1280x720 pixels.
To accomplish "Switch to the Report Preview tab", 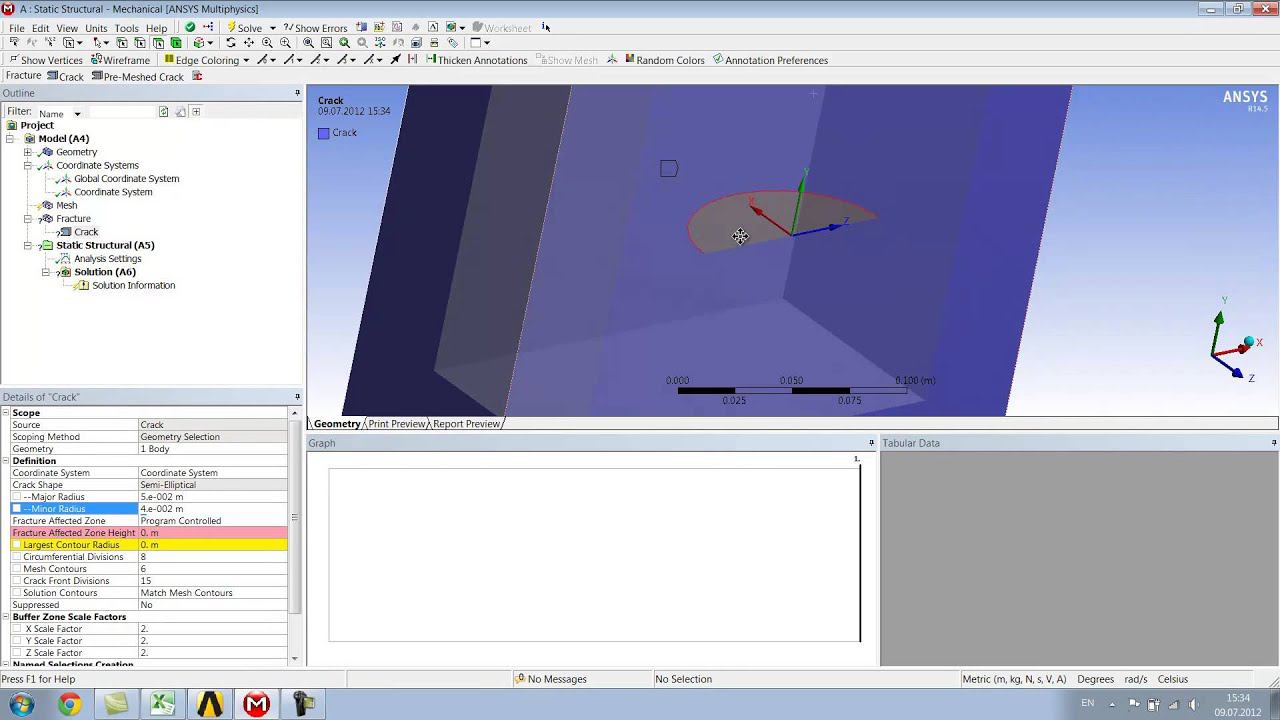I will click(x=466, y=424).
